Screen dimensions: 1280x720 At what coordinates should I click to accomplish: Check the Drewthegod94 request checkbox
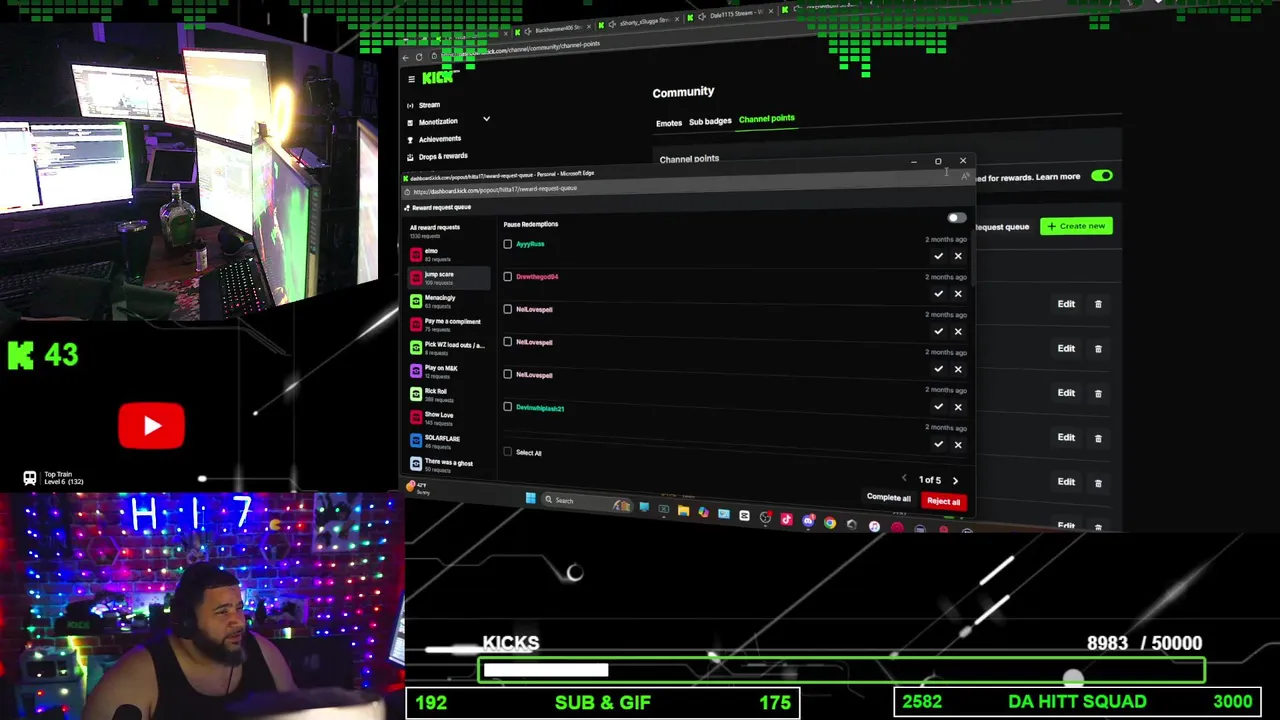click(508, 277)
